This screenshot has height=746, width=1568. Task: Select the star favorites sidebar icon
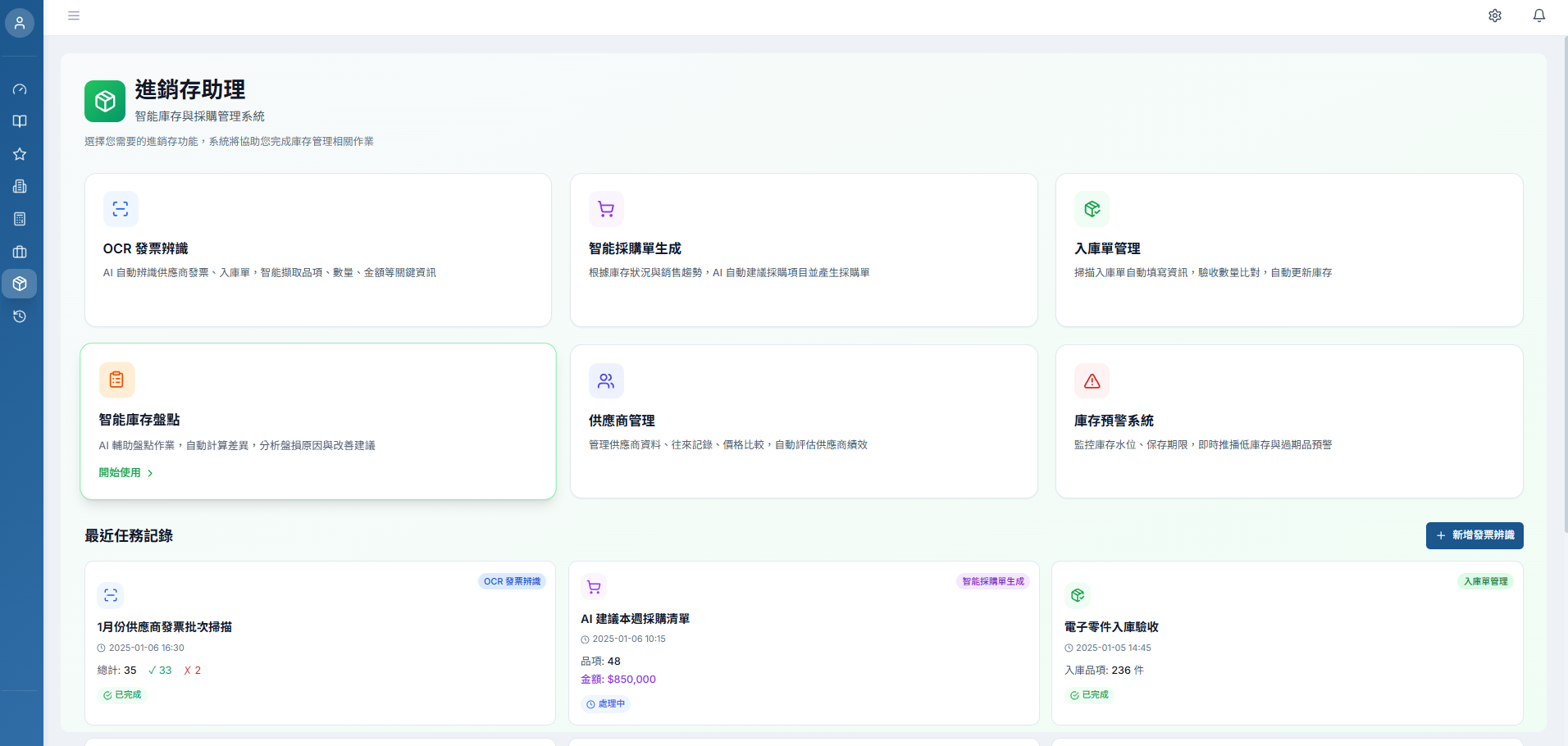20,154
